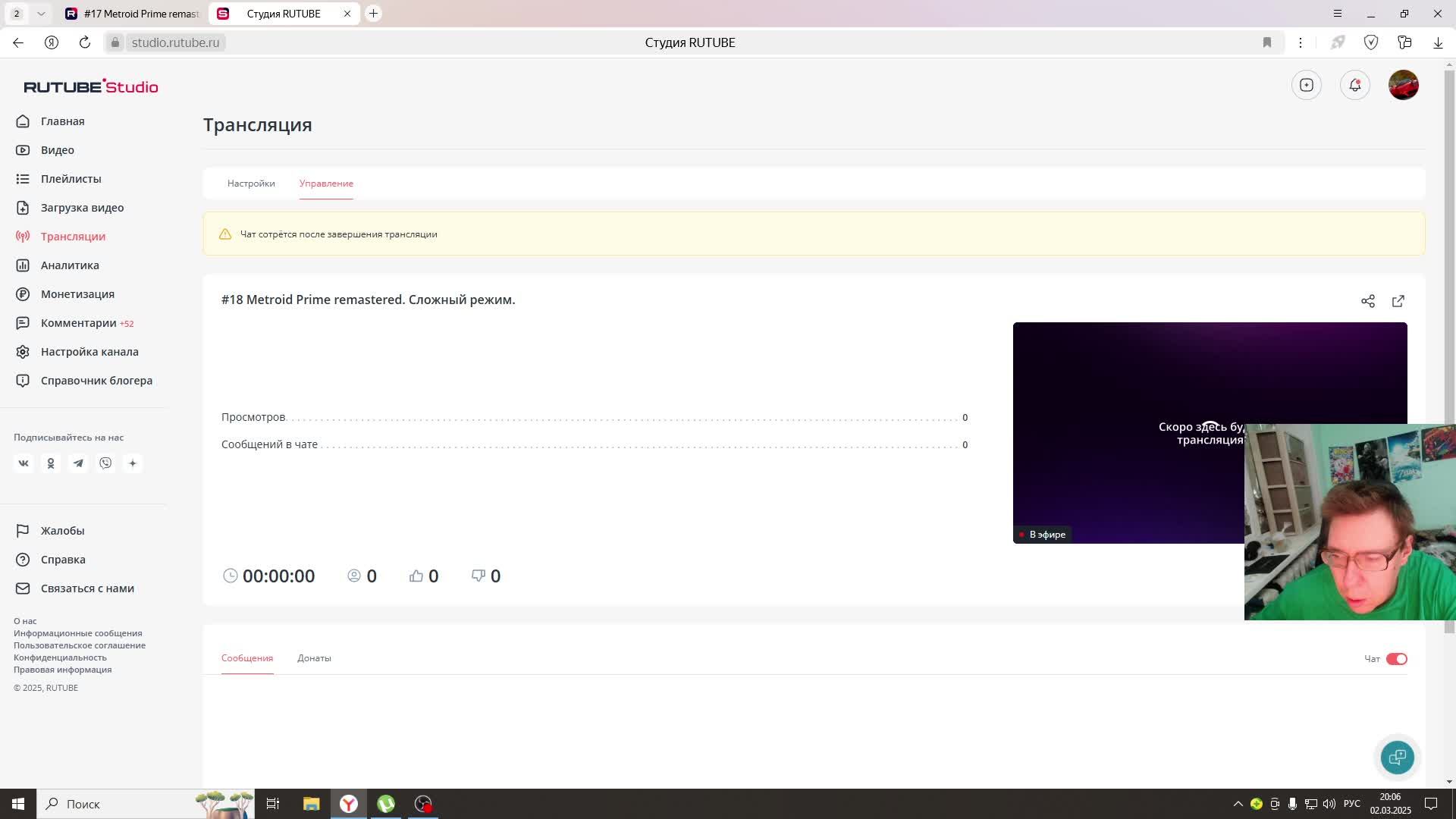Open the Telegram social icon
The image size is (1456, 819).
tap(78, 463)
